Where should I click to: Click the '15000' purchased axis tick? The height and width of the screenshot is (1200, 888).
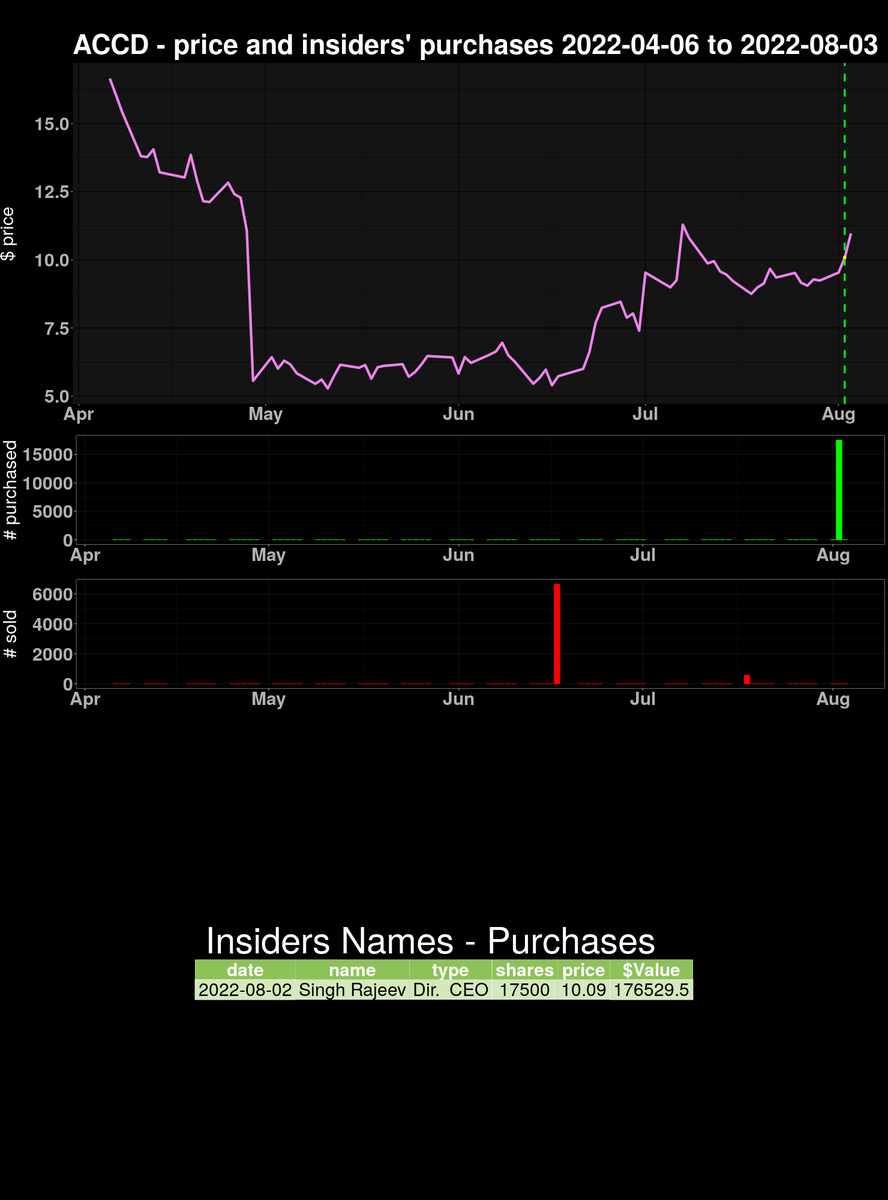point(48,455)
